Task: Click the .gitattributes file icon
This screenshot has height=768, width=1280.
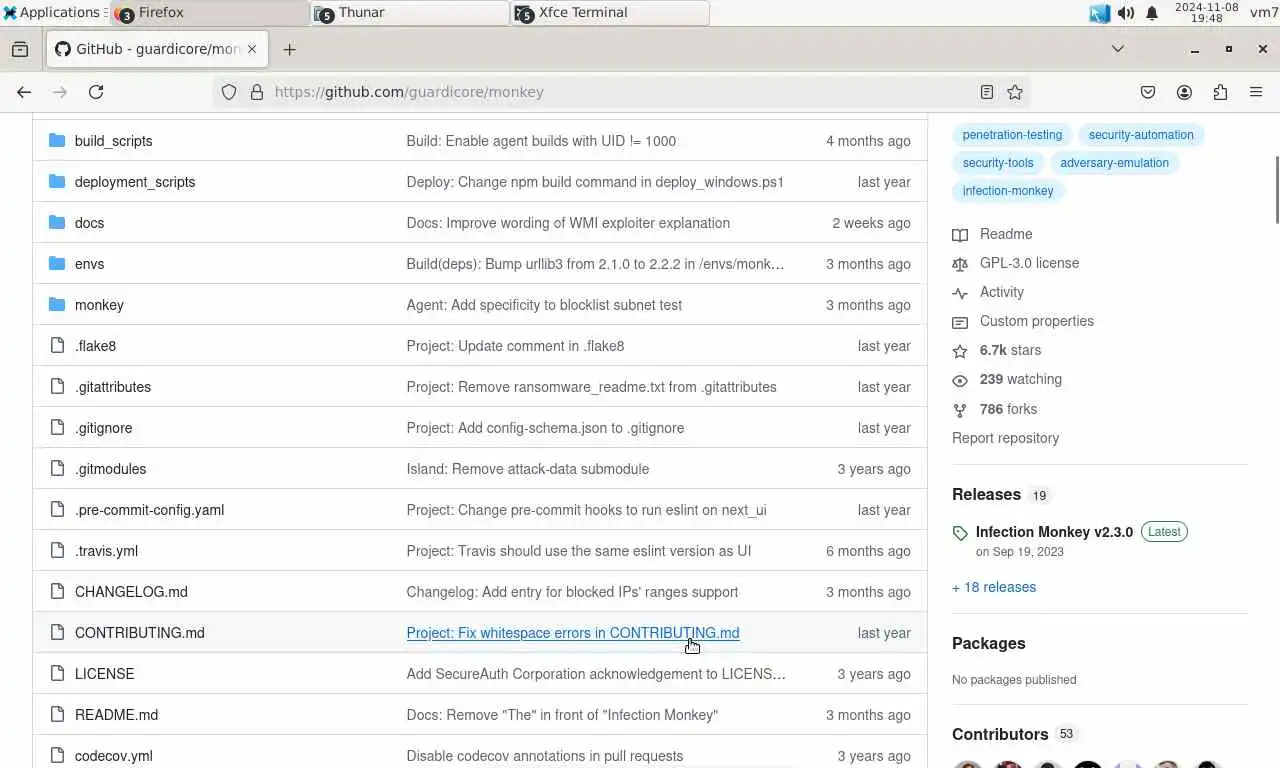Action: tap(57, 387)
